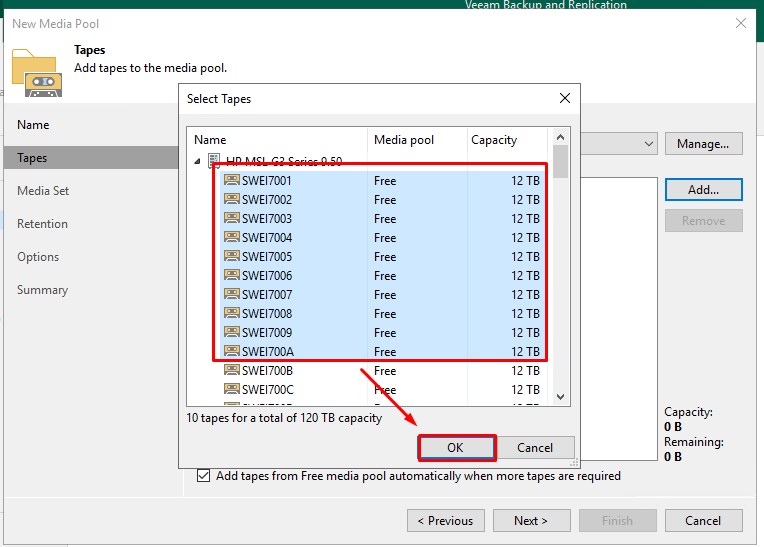Screen dimensions: 764x547
Task: Go to the Media Set step
Action: tap(43, 191)
